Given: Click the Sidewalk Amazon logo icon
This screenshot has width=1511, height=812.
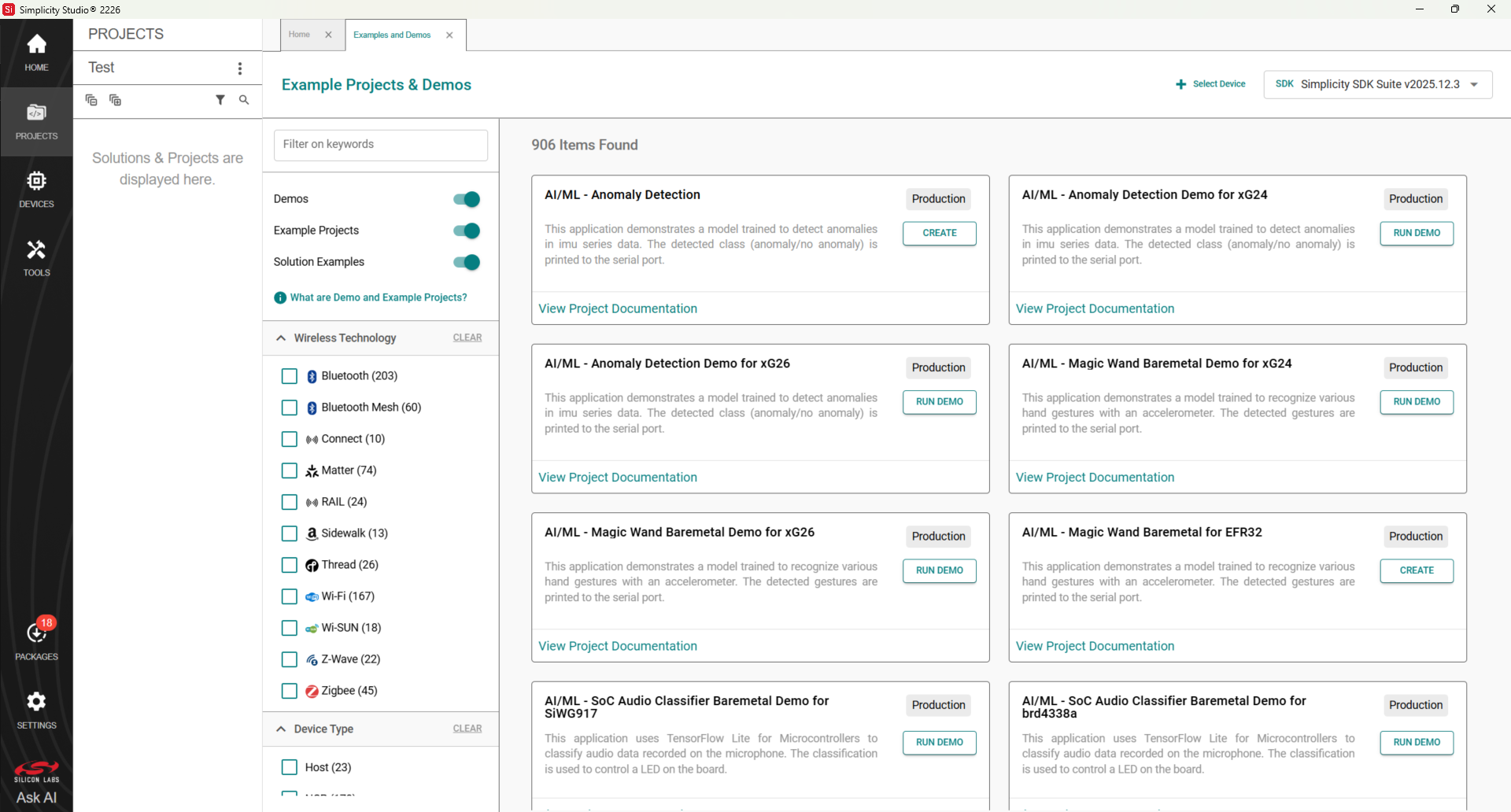Looking at the screenshot, I should [312, 533].
